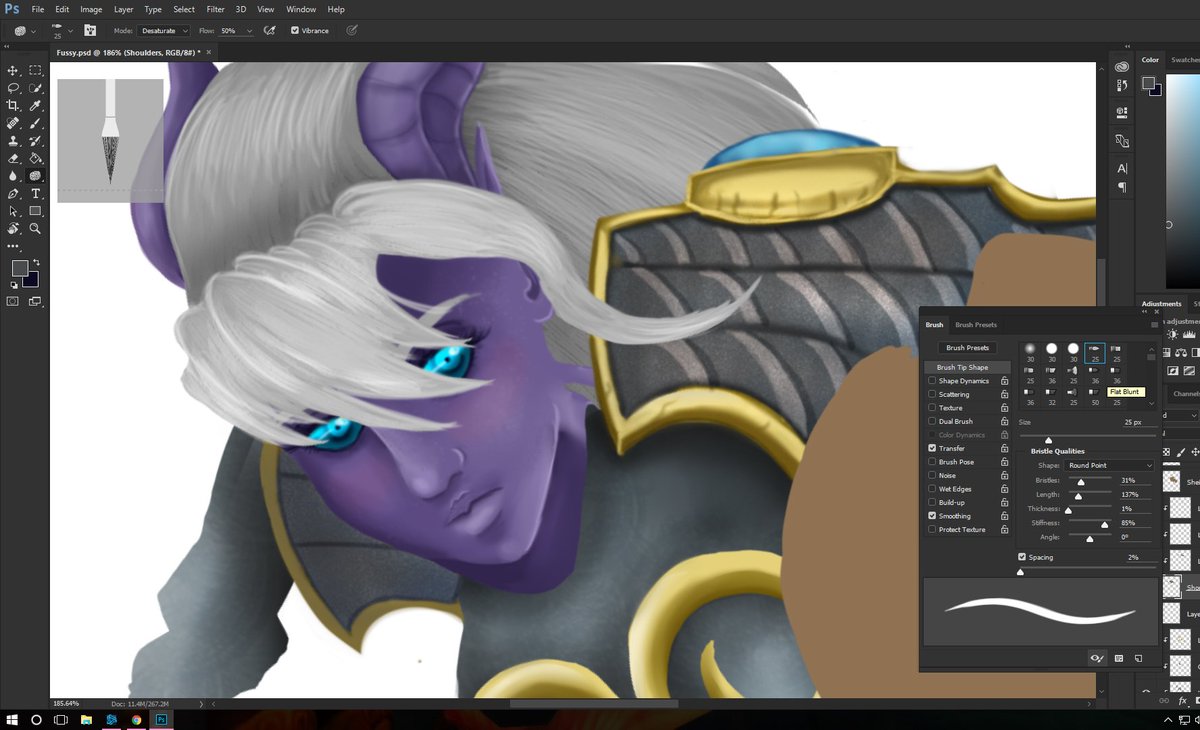This screenshot has width=1200, height=730.
Task: Enable the Texture checkbox
Action: click(933, 408)
